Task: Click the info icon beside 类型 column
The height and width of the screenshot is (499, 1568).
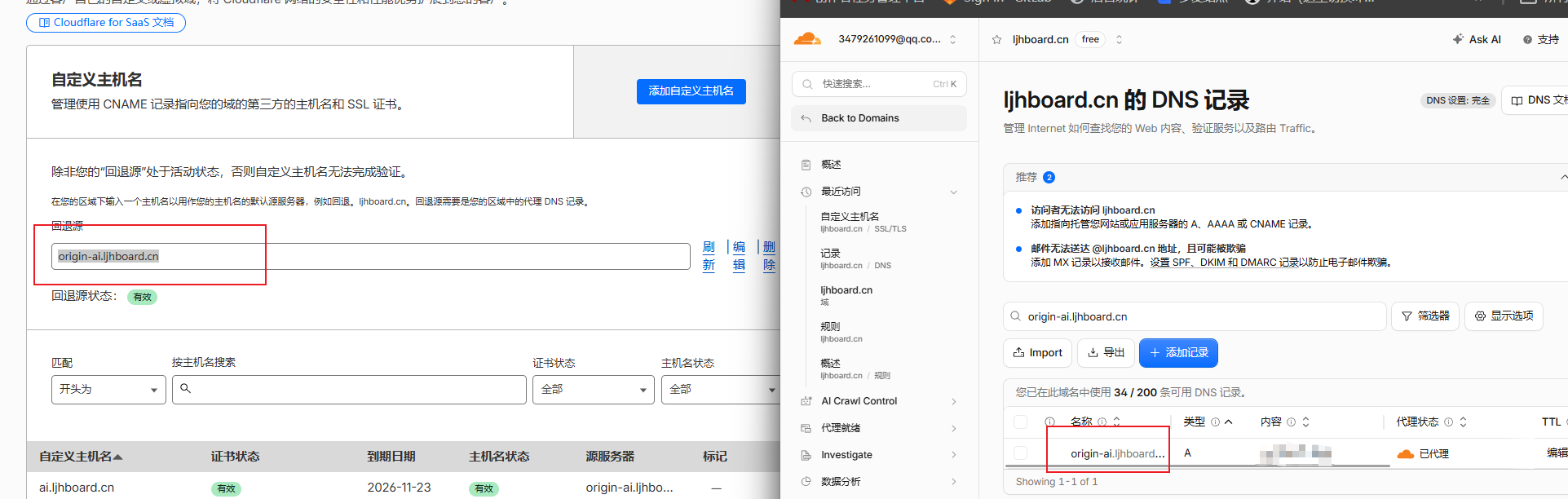Action: (1215, 422)
